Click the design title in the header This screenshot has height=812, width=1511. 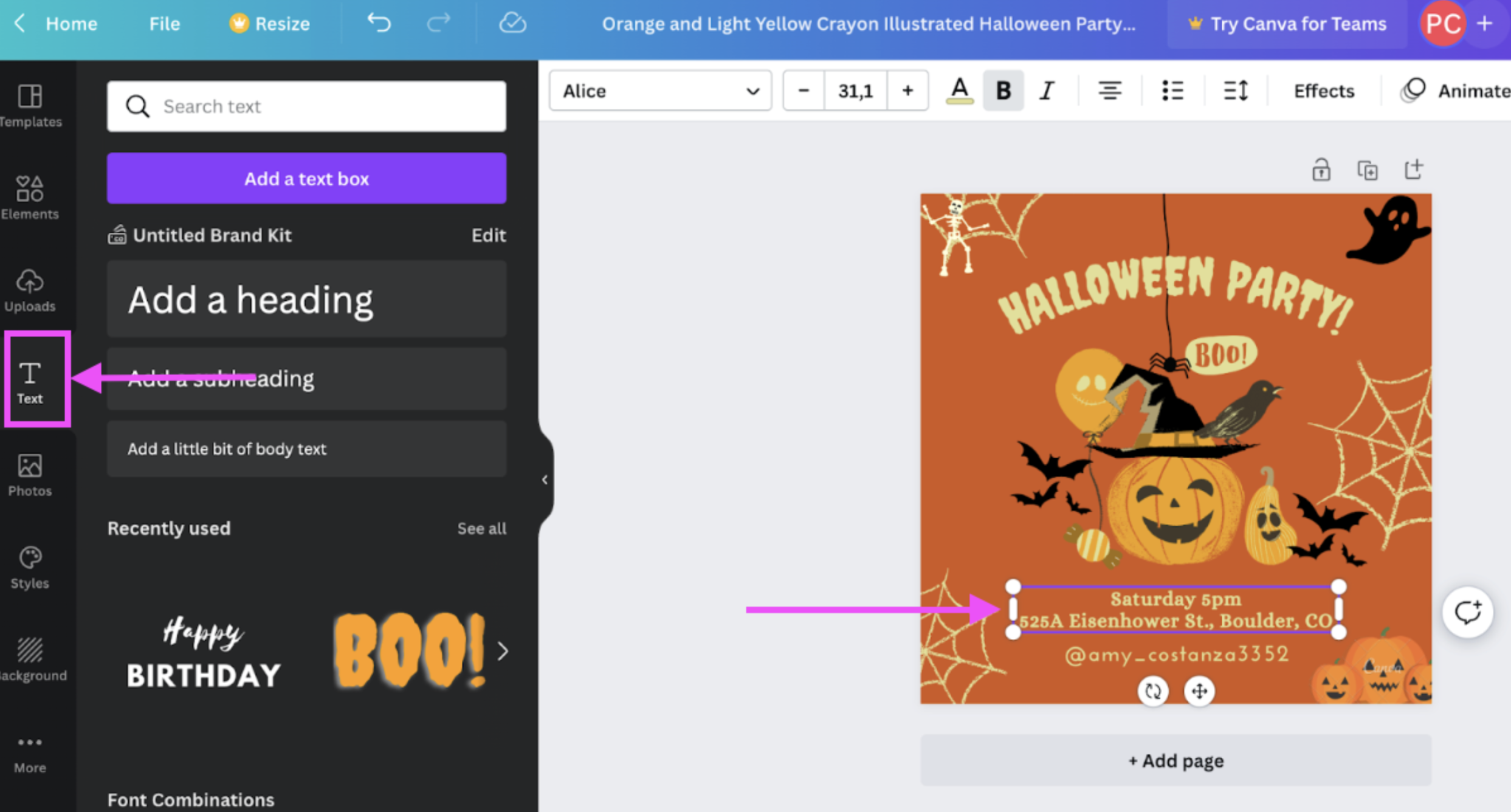(x=868, y=24)
